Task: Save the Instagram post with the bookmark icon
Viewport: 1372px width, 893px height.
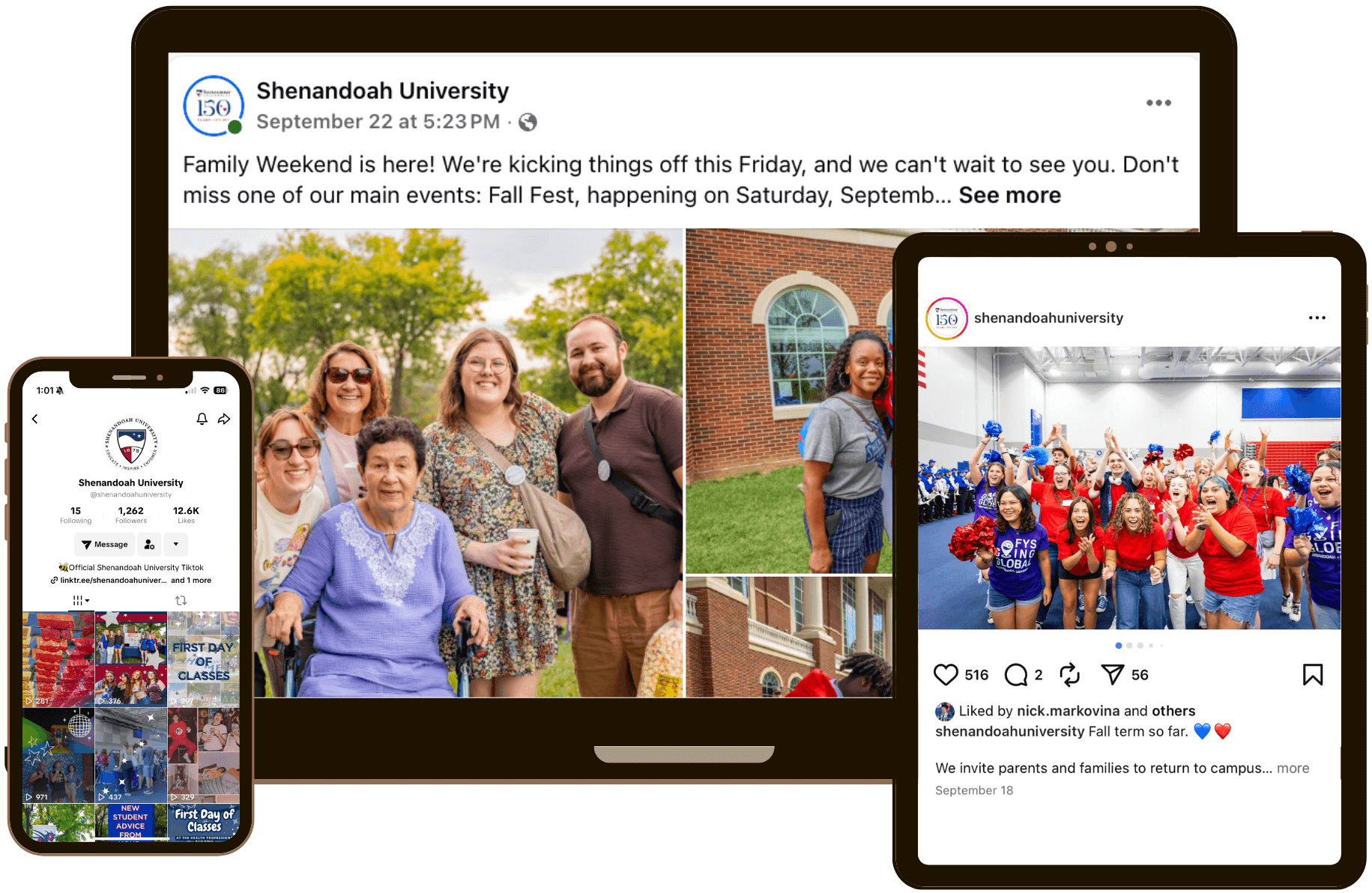Action: click(1312, 675)
